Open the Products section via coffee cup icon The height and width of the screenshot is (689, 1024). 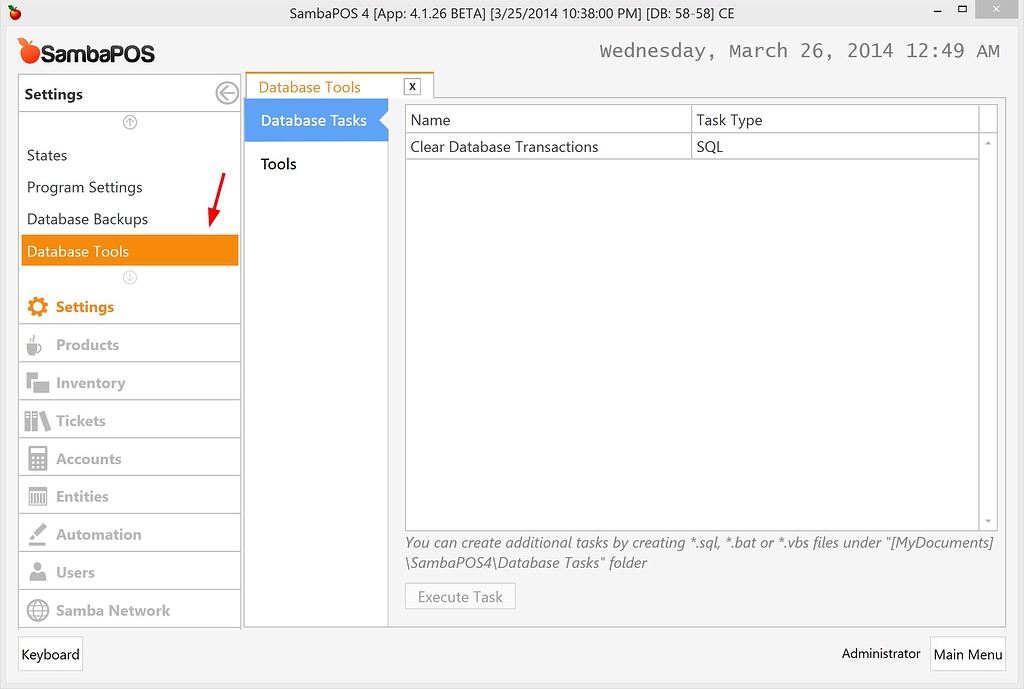pyautogui.click(x=37, y=343)
